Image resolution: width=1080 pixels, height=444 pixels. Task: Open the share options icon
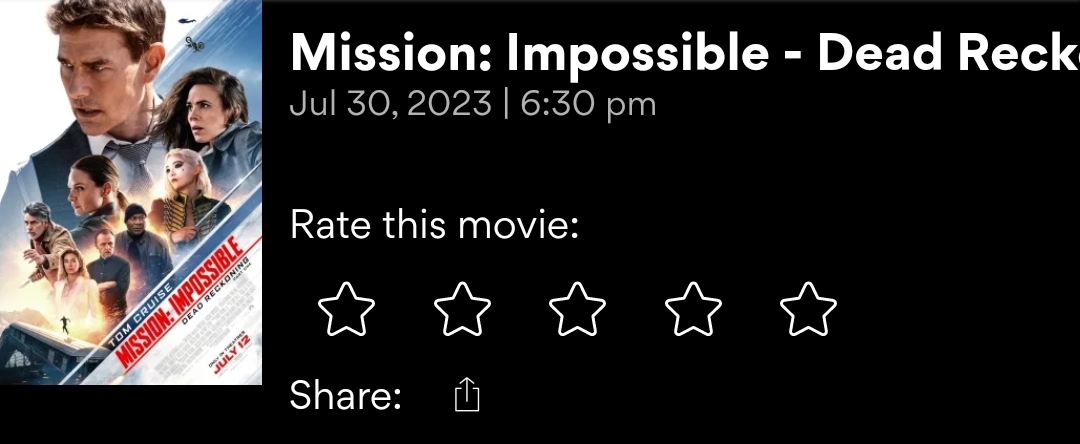click(x=467, y=396)
